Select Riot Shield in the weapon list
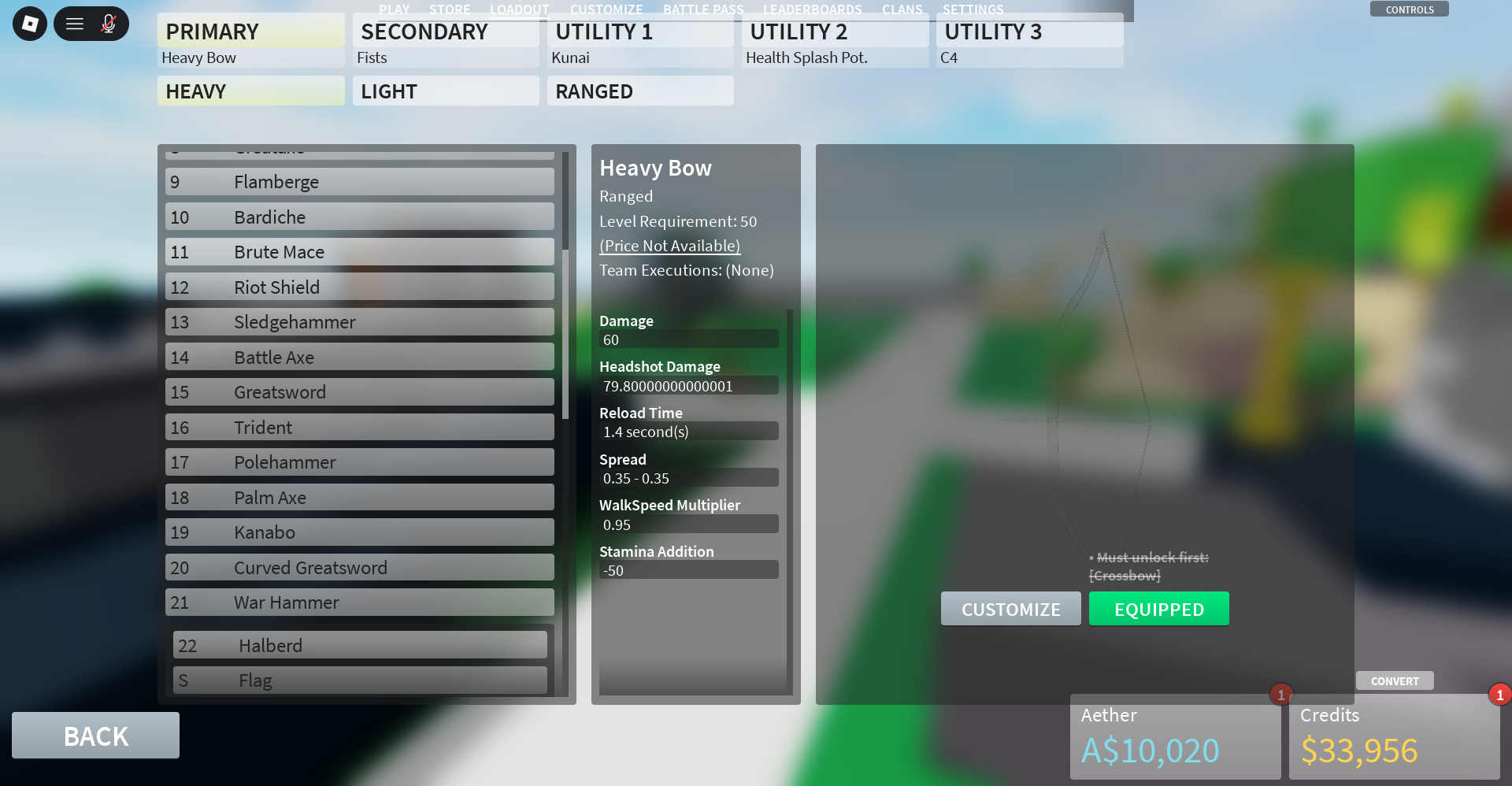The height and width of the screenshot is (786, 1512). (x=360, y=287)
